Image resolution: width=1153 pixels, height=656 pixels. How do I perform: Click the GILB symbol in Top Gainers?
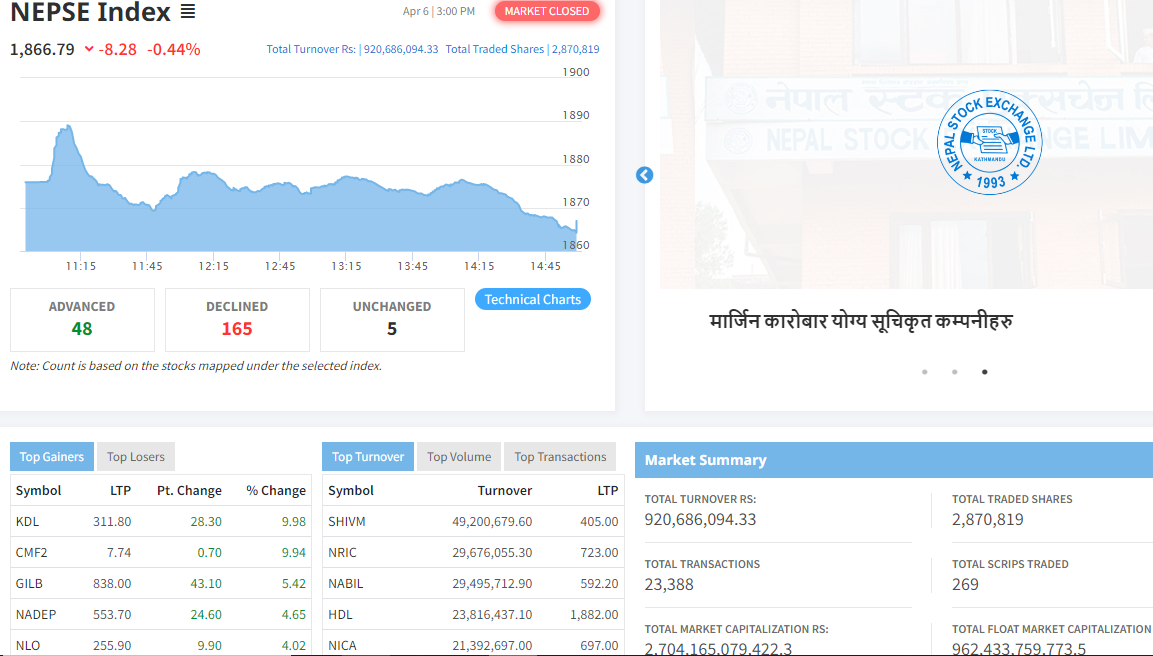click(x=29, y=583)
